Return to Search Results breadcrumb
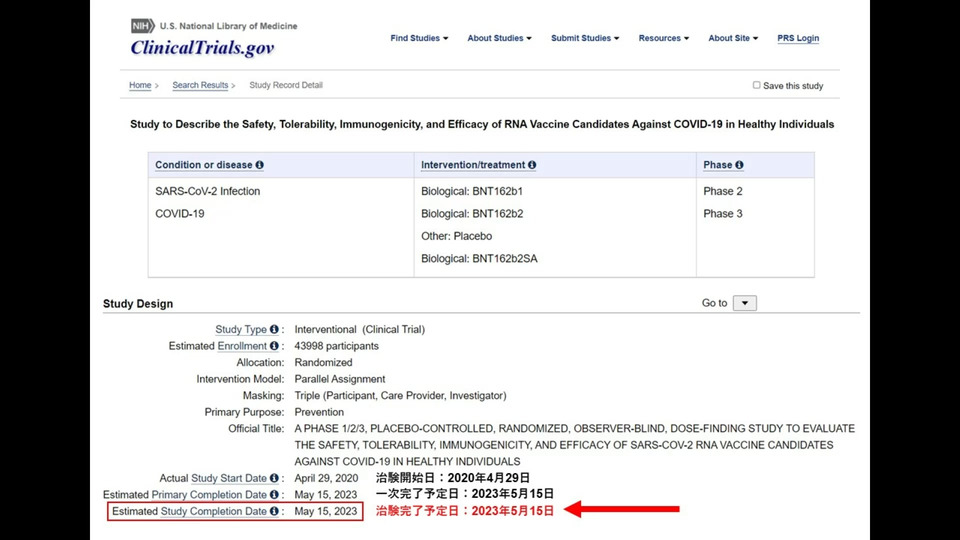This screenshot has width=960, height=540. 200,85
